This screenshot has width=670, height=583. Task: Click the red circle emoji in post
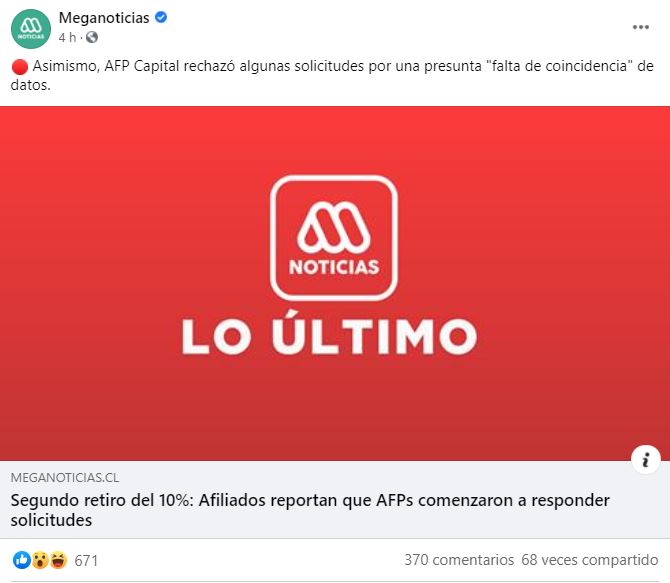pos(20,67)
